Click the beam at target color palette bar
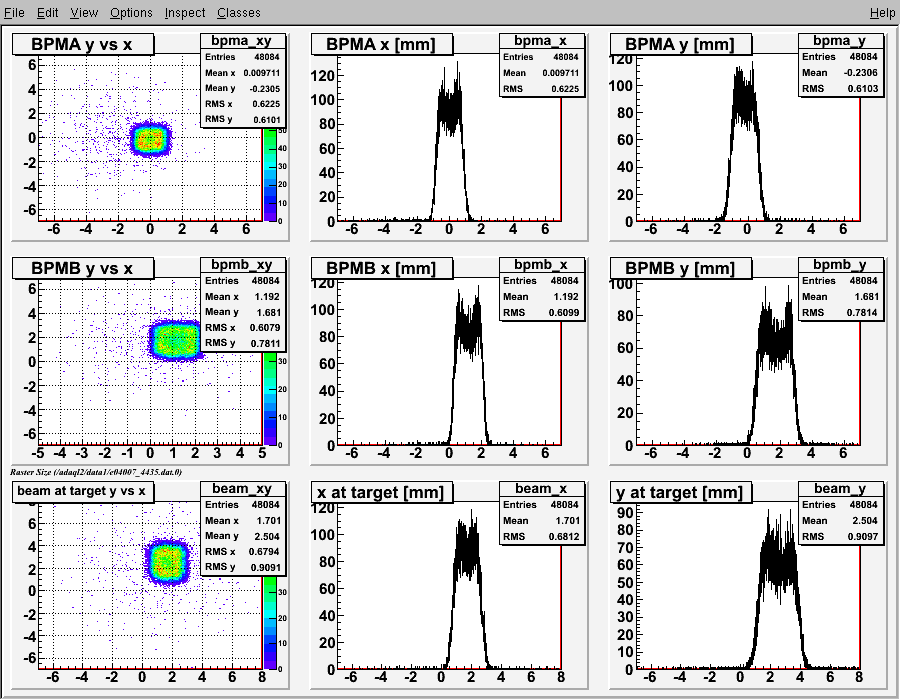900x700 pixels. 270,623
